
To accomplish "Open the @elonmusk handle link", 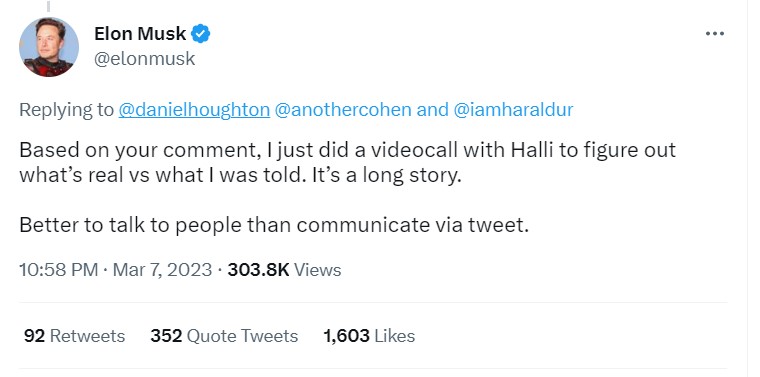I will (144, 59).
